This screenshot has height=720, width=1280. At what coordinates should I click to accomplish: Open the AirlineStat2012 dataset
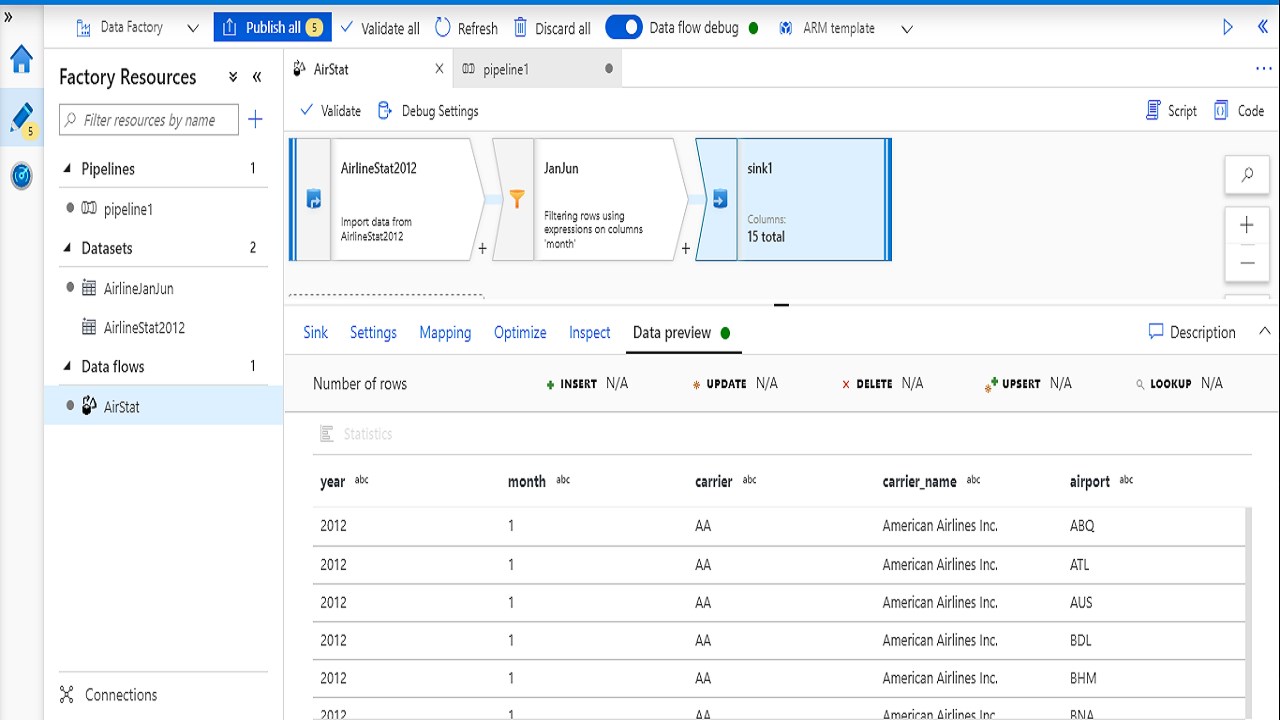144,327
